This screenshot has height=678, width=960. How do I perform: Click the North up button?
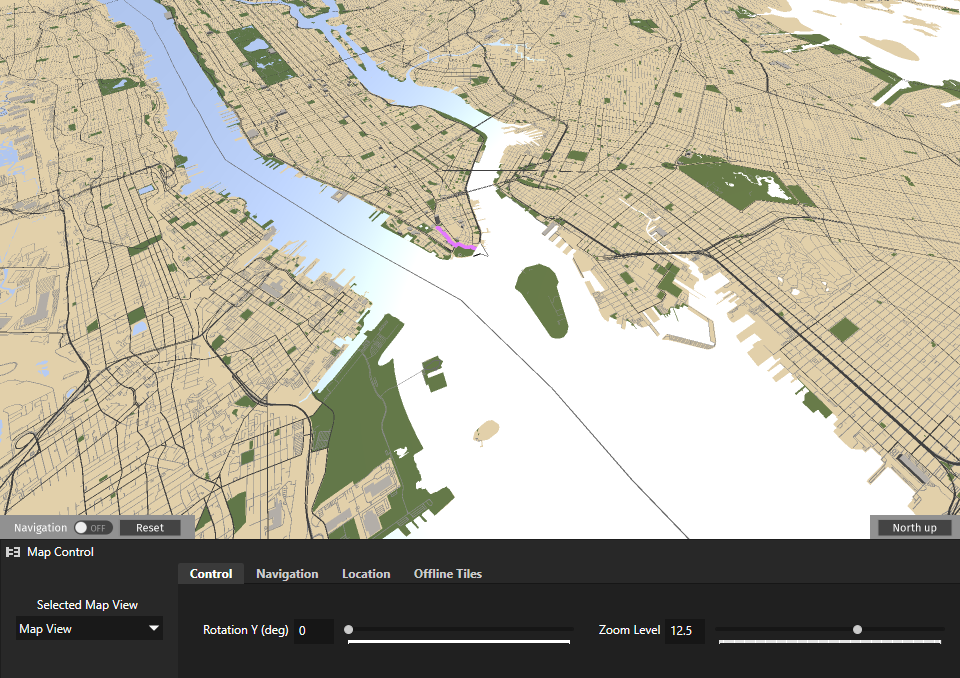[914, 528]
